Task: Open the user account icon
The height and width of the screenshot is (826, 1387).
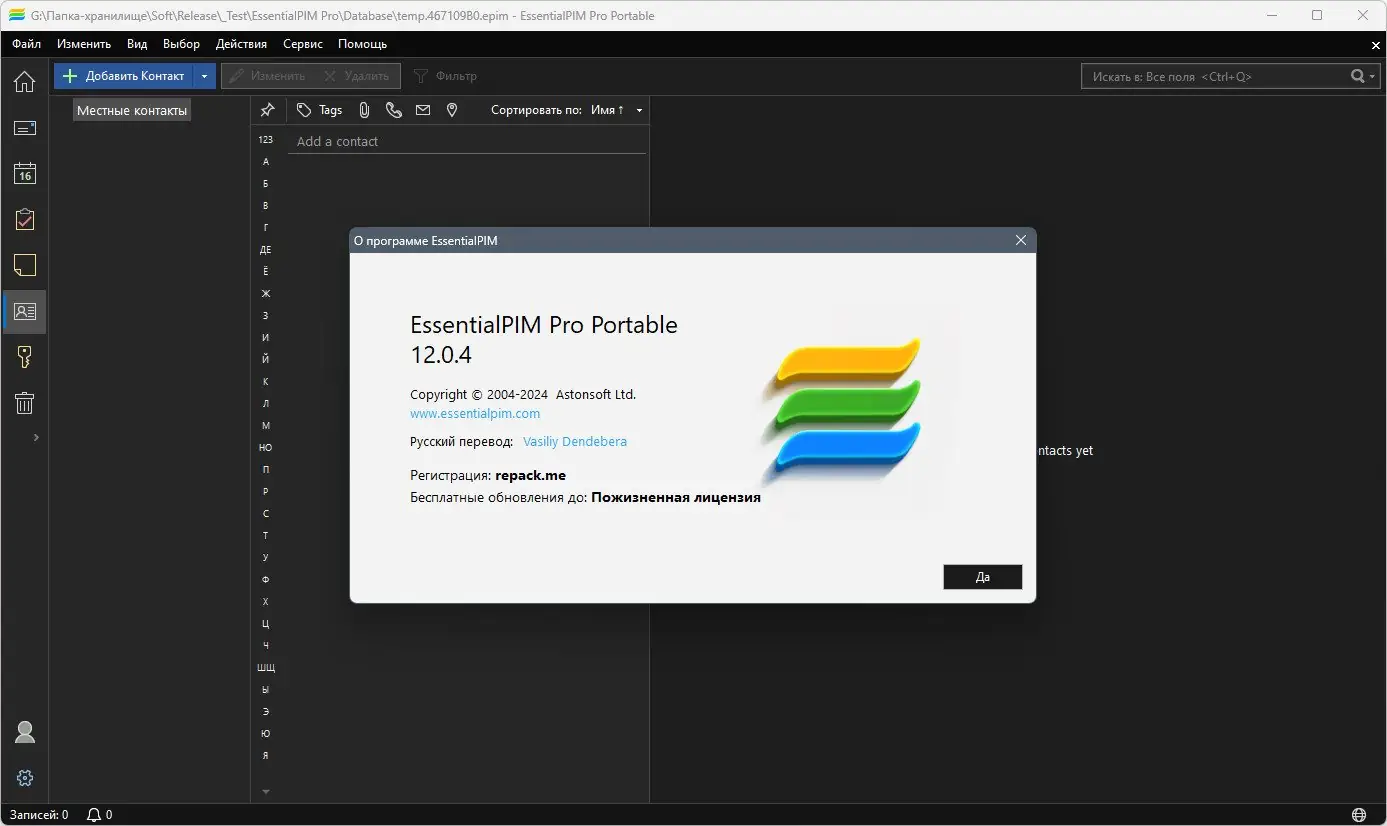Action: [x=25, y=732]
